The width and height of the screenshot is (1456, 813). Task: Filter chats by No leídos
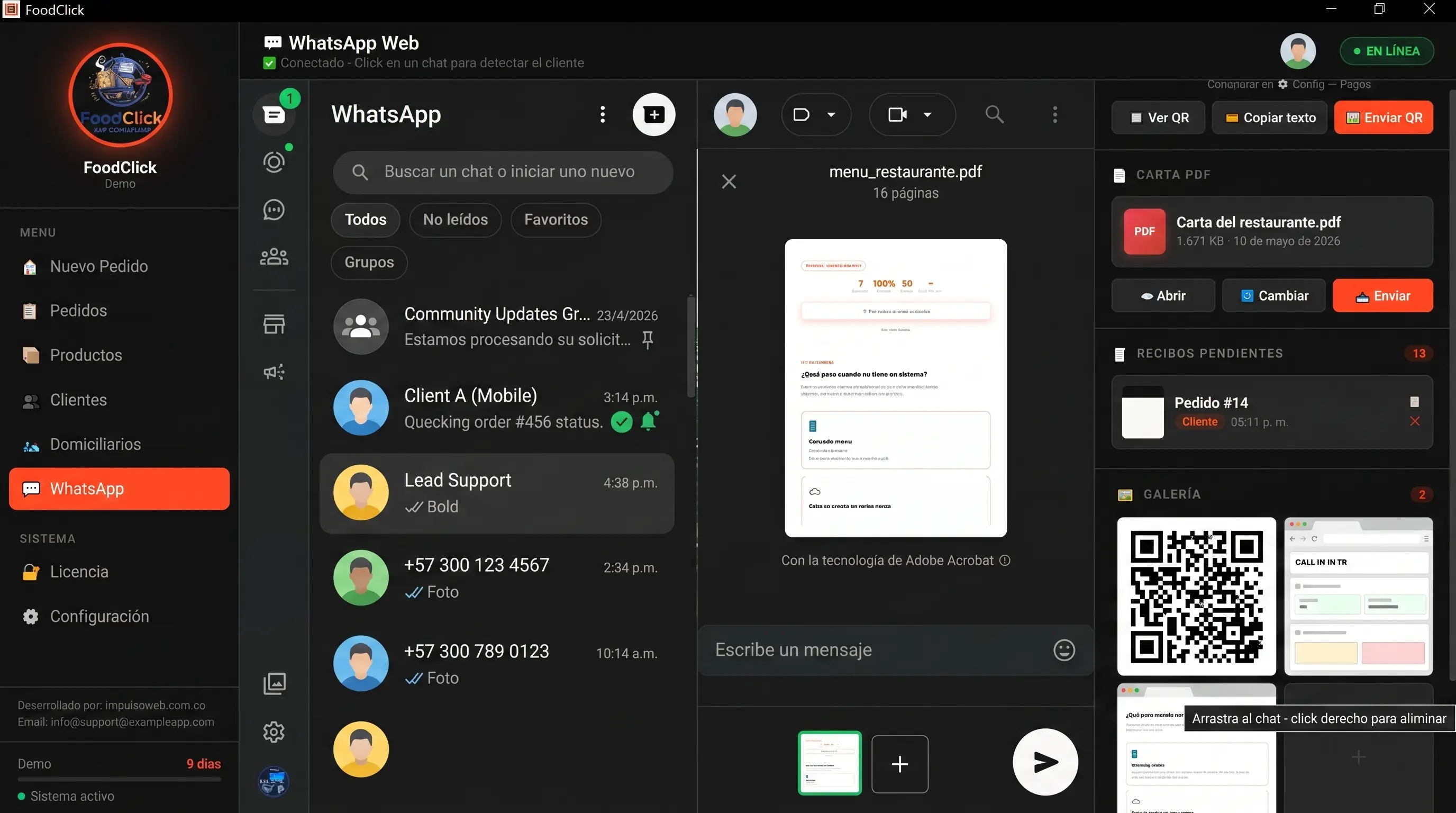point(455,219)
